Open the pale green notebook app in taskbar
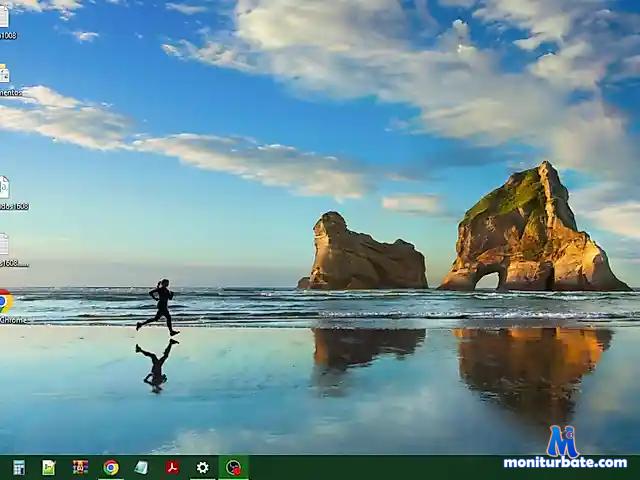640x480 pixels. point(141,467)
